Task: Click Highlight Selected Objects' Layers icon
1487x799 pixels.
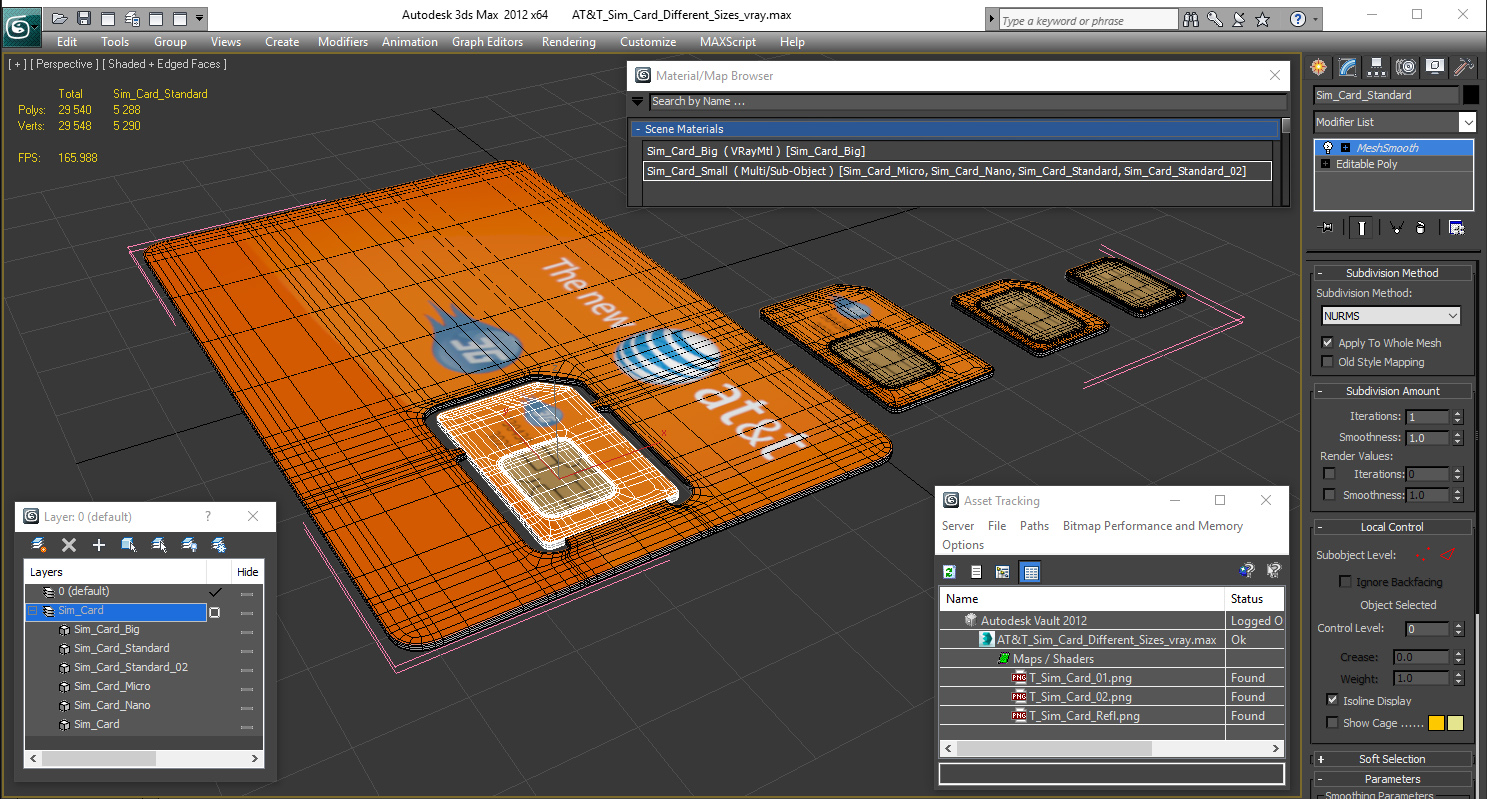Action: (x=159, y=545)
